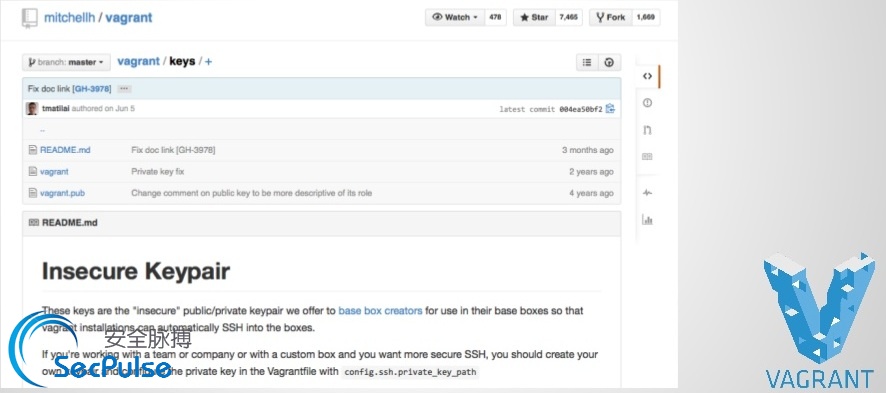
Task: Click the README.md panel header icon
Action: [x=33, y=222]
